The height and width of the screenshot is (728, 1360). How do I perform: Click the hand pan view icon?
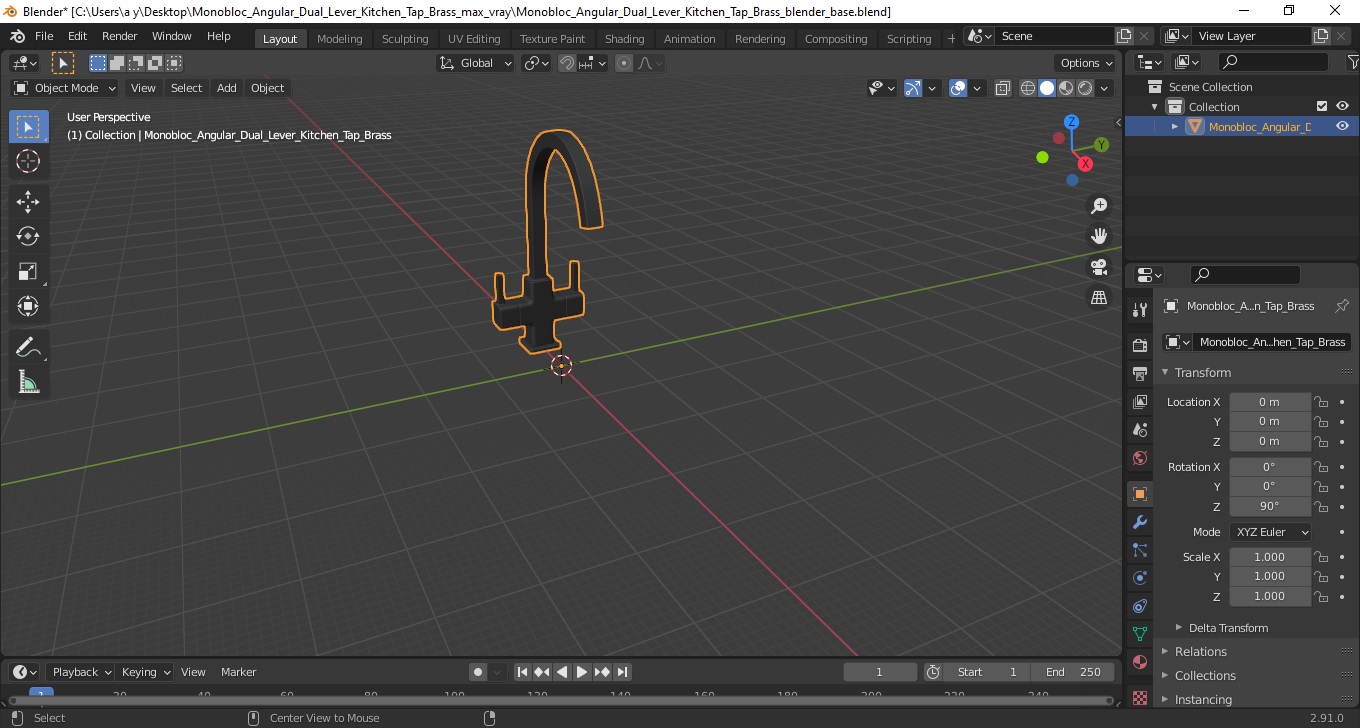click(1099, 236)
